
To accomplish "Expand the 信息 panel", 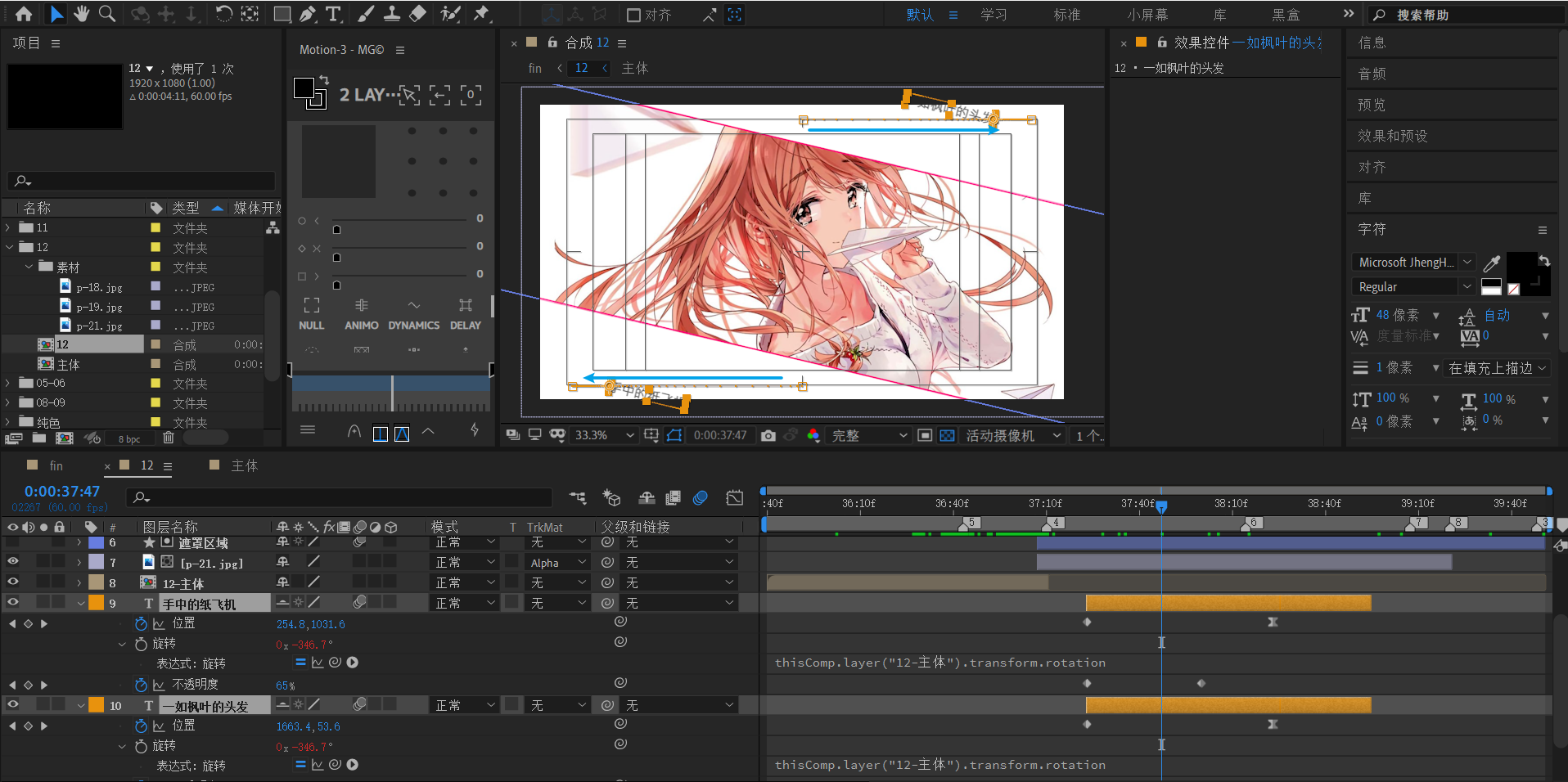I will point(1372,43).
